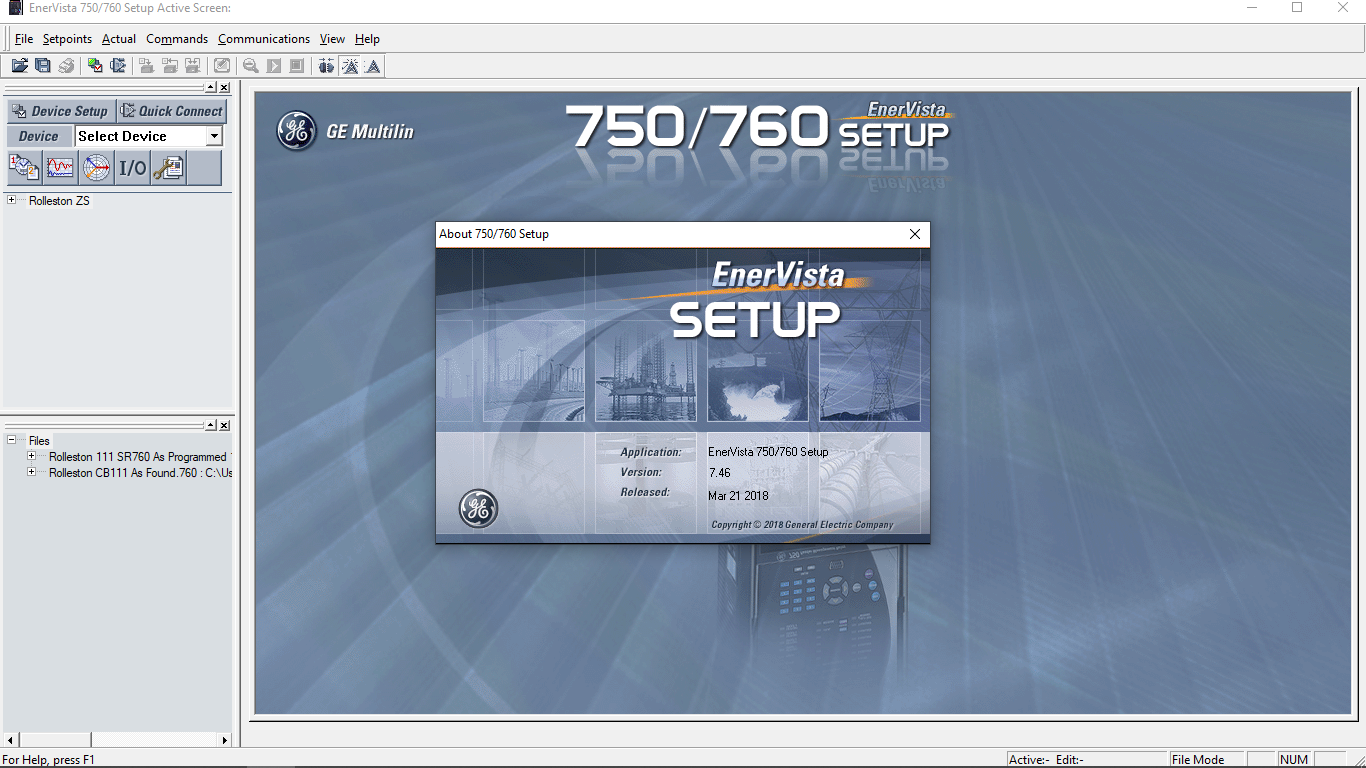
Task: Expand Rolleston 111 SR760 As Programmed entry
Action: [x=30, y=456]
